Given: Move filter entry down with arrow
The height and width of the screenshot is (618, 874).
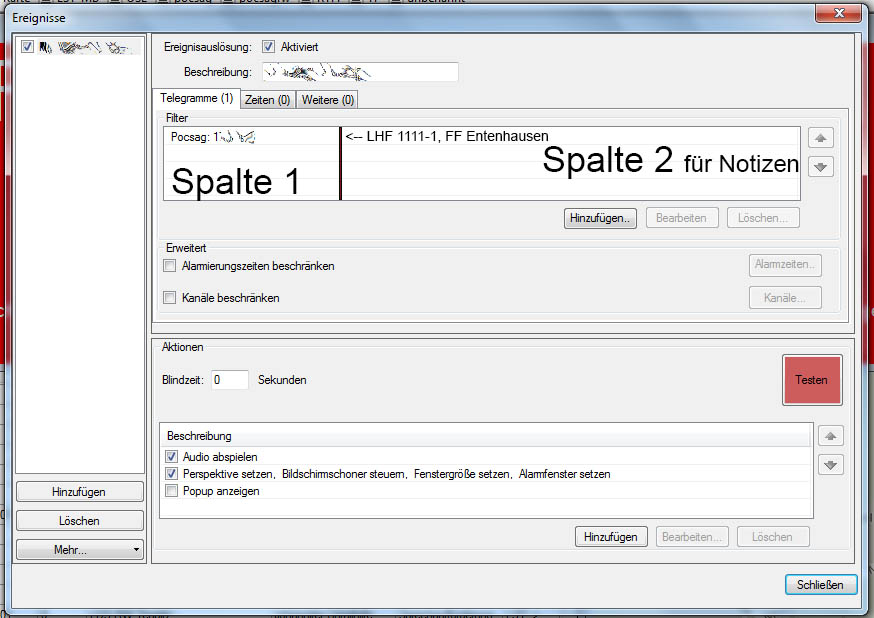Looking at the screenshot, I should (x=820, y=167).
